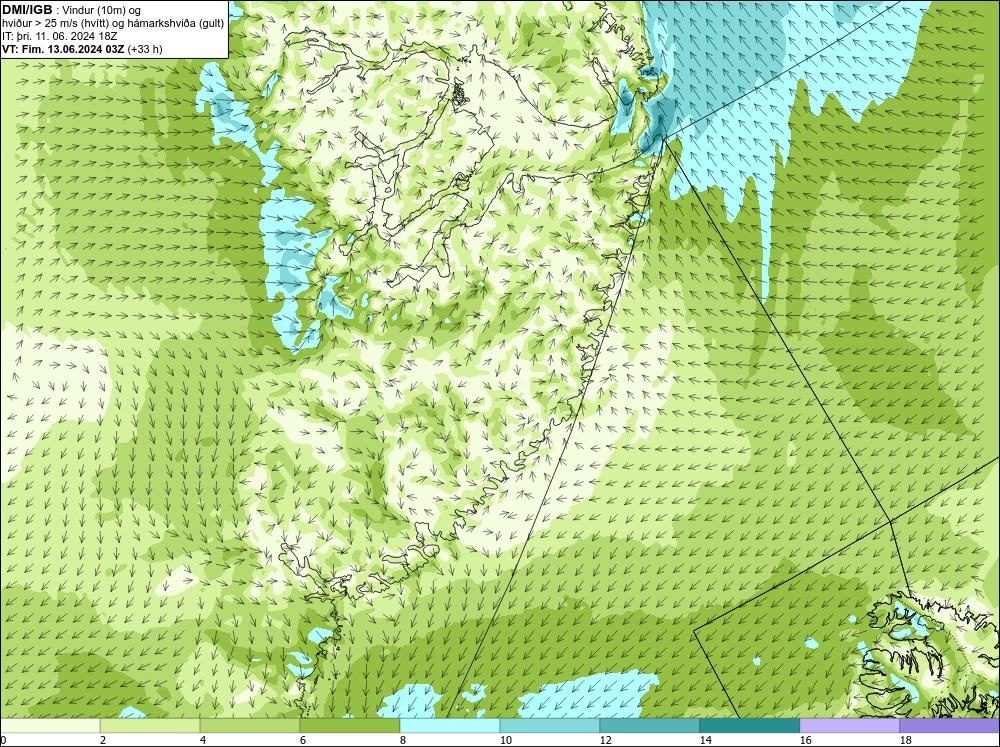Viewport: 1000px width, 747px height.
Task: Click the 'Vindur (10m) og' label
Action: point(103,10)
